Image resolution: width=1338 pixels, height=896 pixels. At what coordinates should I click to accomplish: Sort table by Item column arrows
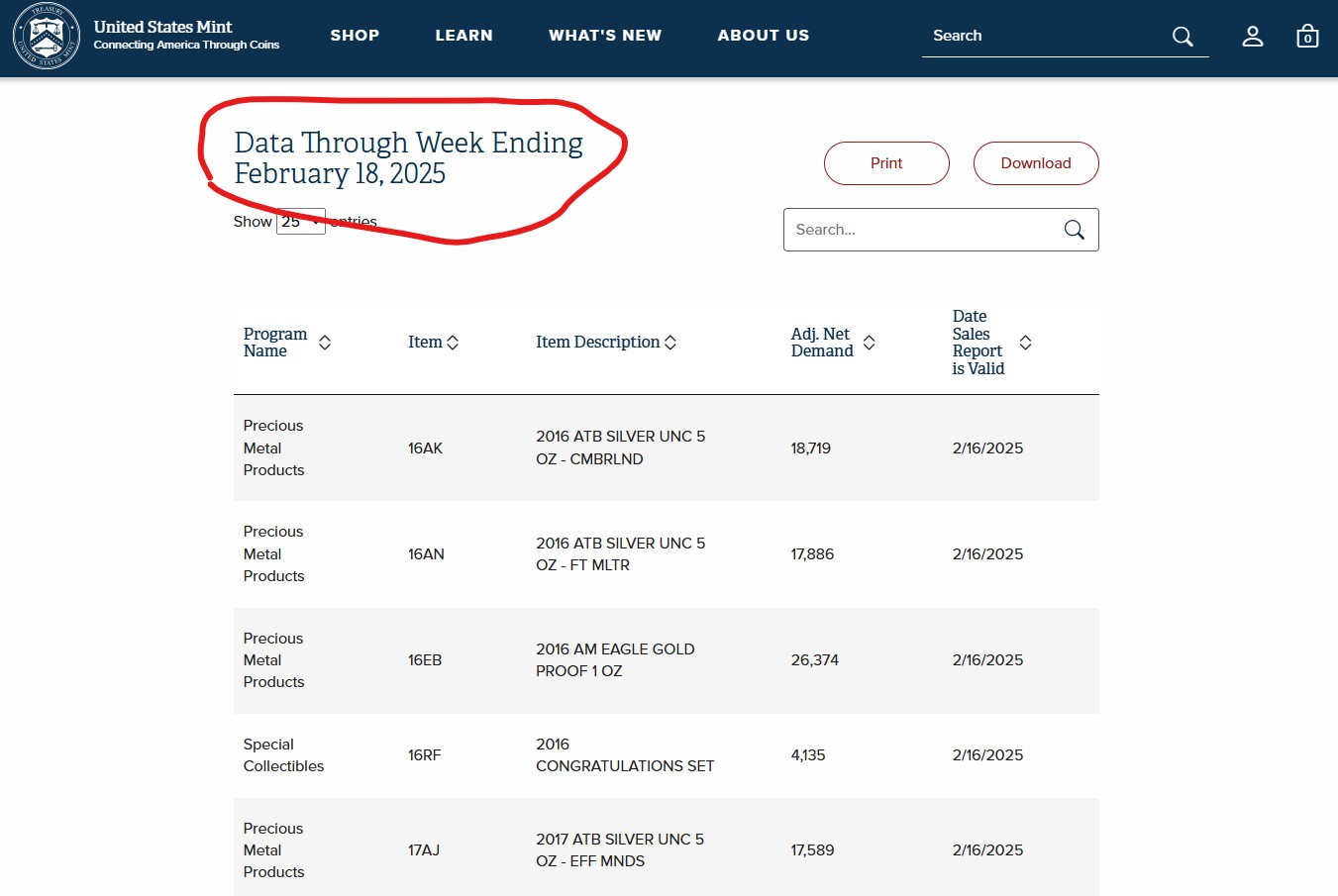click(453, 343)
